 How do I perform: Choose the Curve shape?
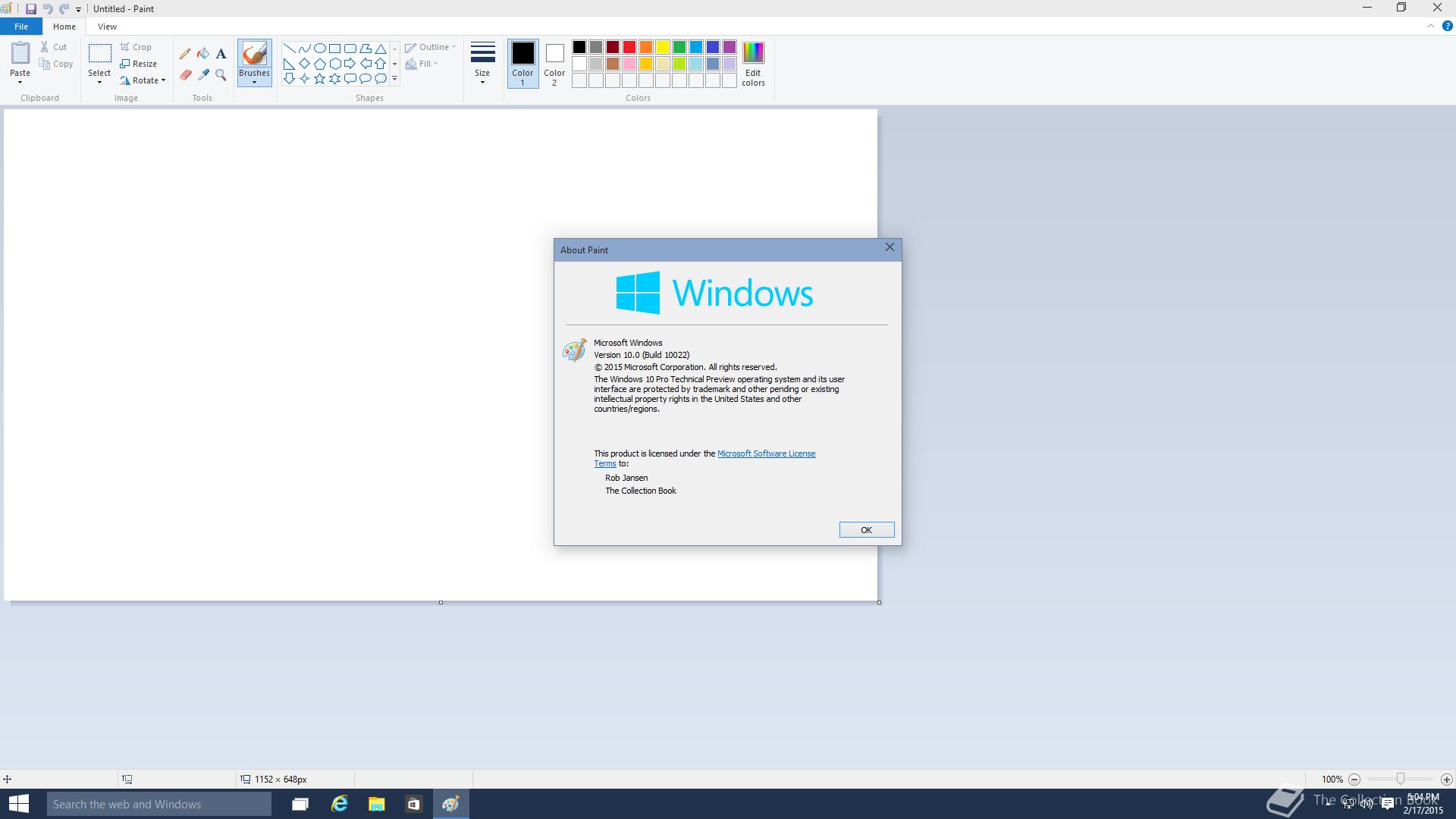304,49
